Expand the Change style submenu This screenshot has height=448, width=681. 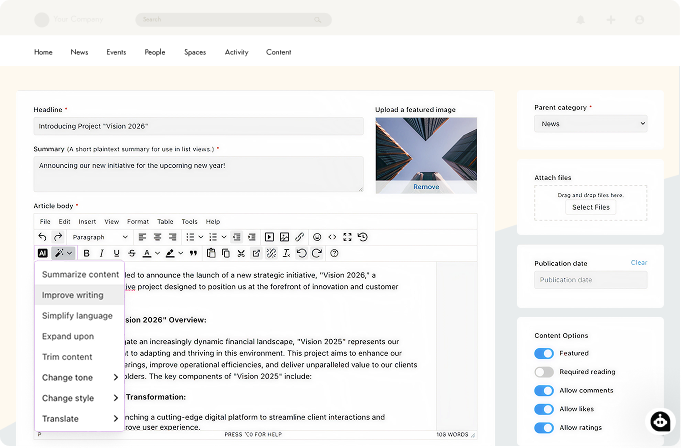point(79,398)
